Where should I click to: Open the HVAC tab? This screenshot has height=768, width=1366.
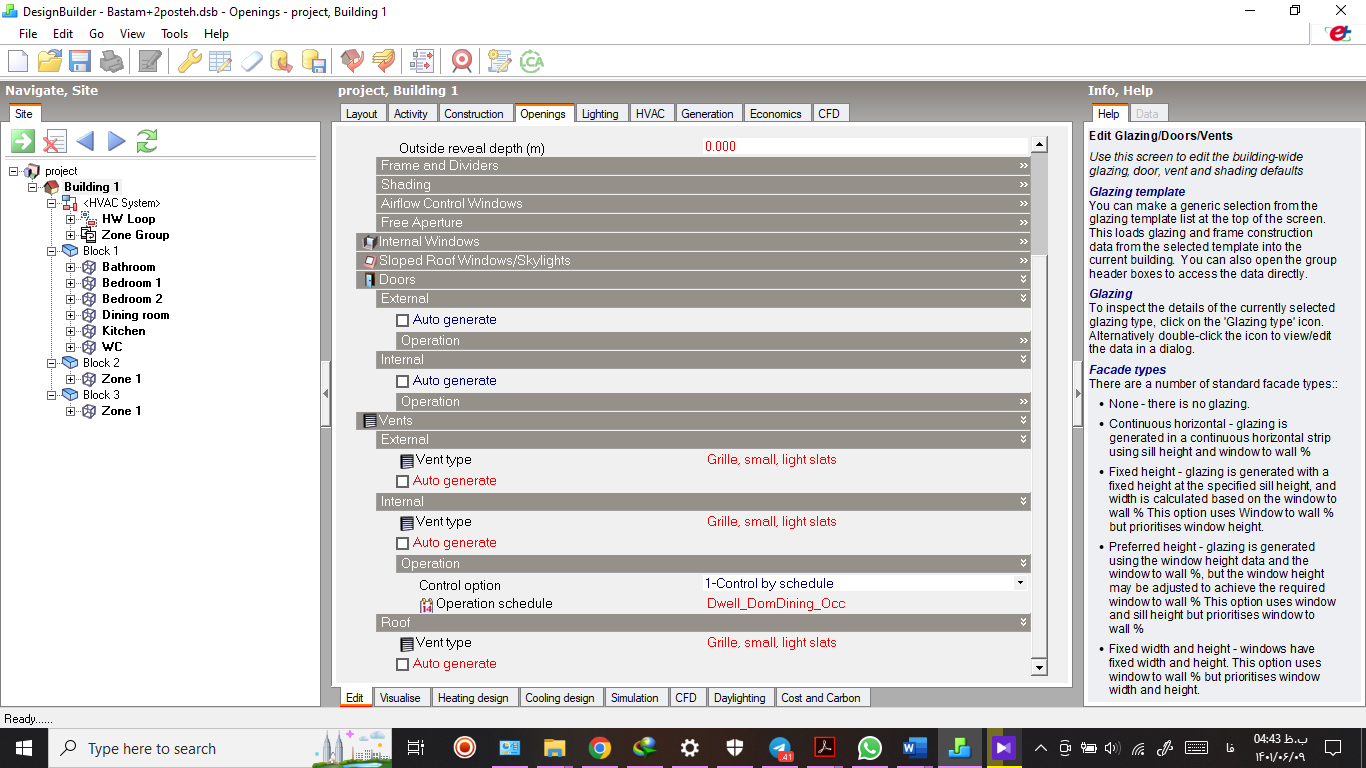(x=650, y=114)
